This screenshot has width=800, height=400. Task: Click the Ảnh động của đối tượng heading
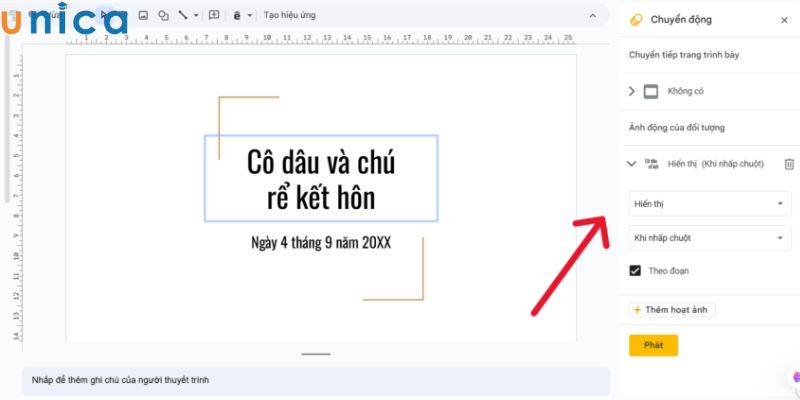pyautogui.click(x=677, y=128)
